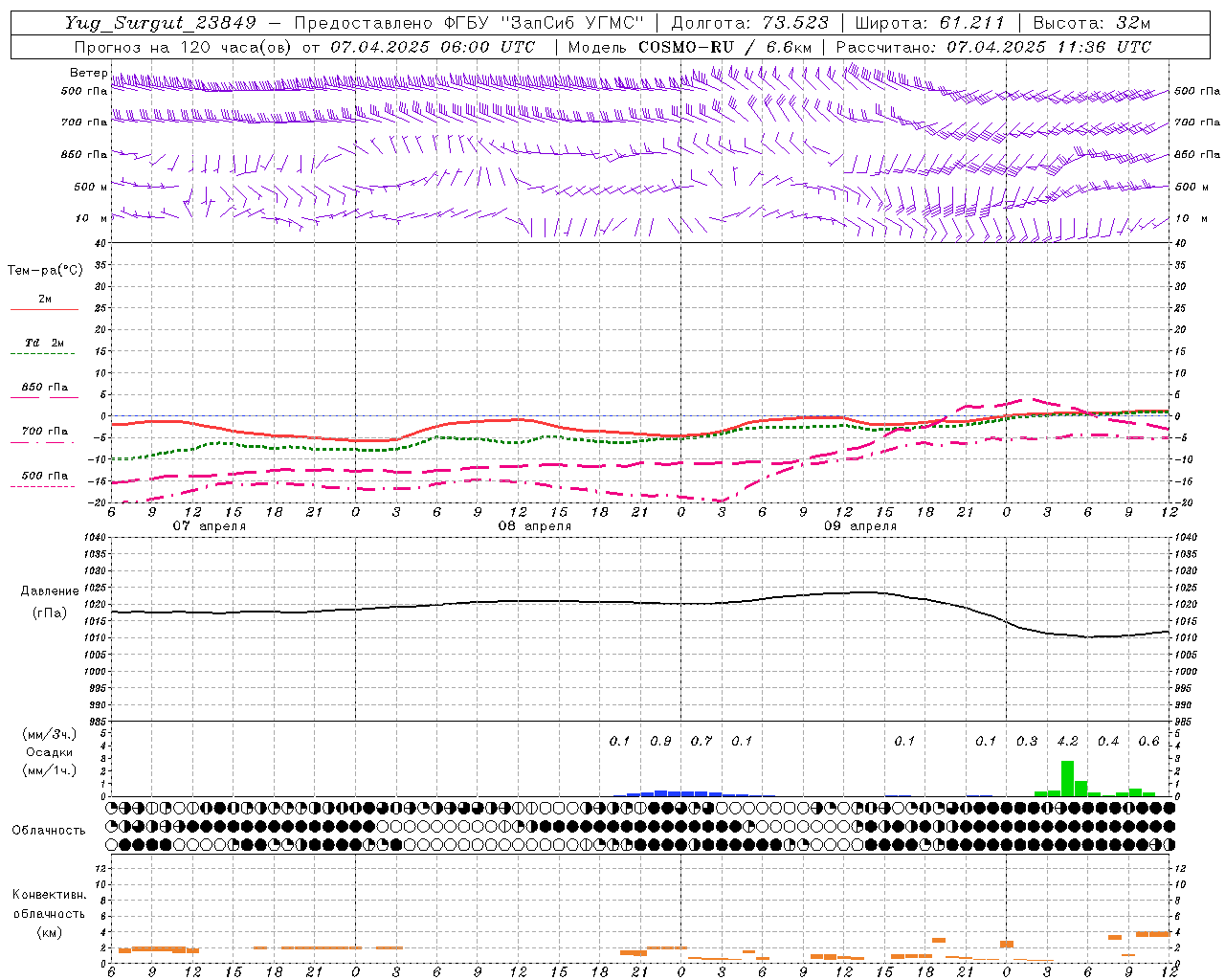Click the 0.4 precipitation value

(x=1108, y=741)
